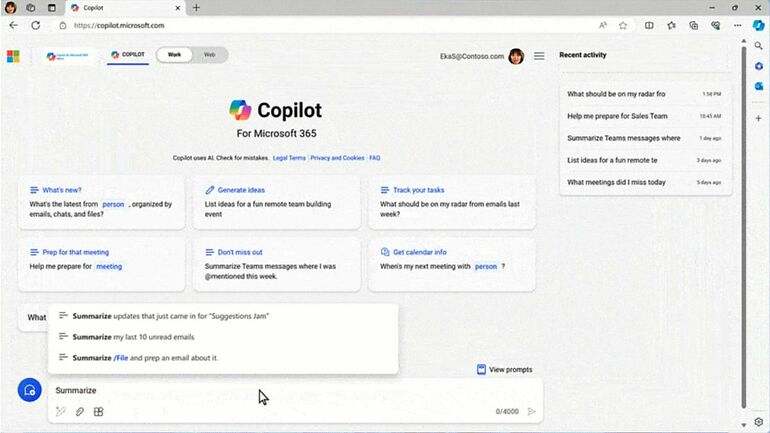Click the address bar URL field
Viewport: 770px width, 433px height.
[x=324, y=25]
